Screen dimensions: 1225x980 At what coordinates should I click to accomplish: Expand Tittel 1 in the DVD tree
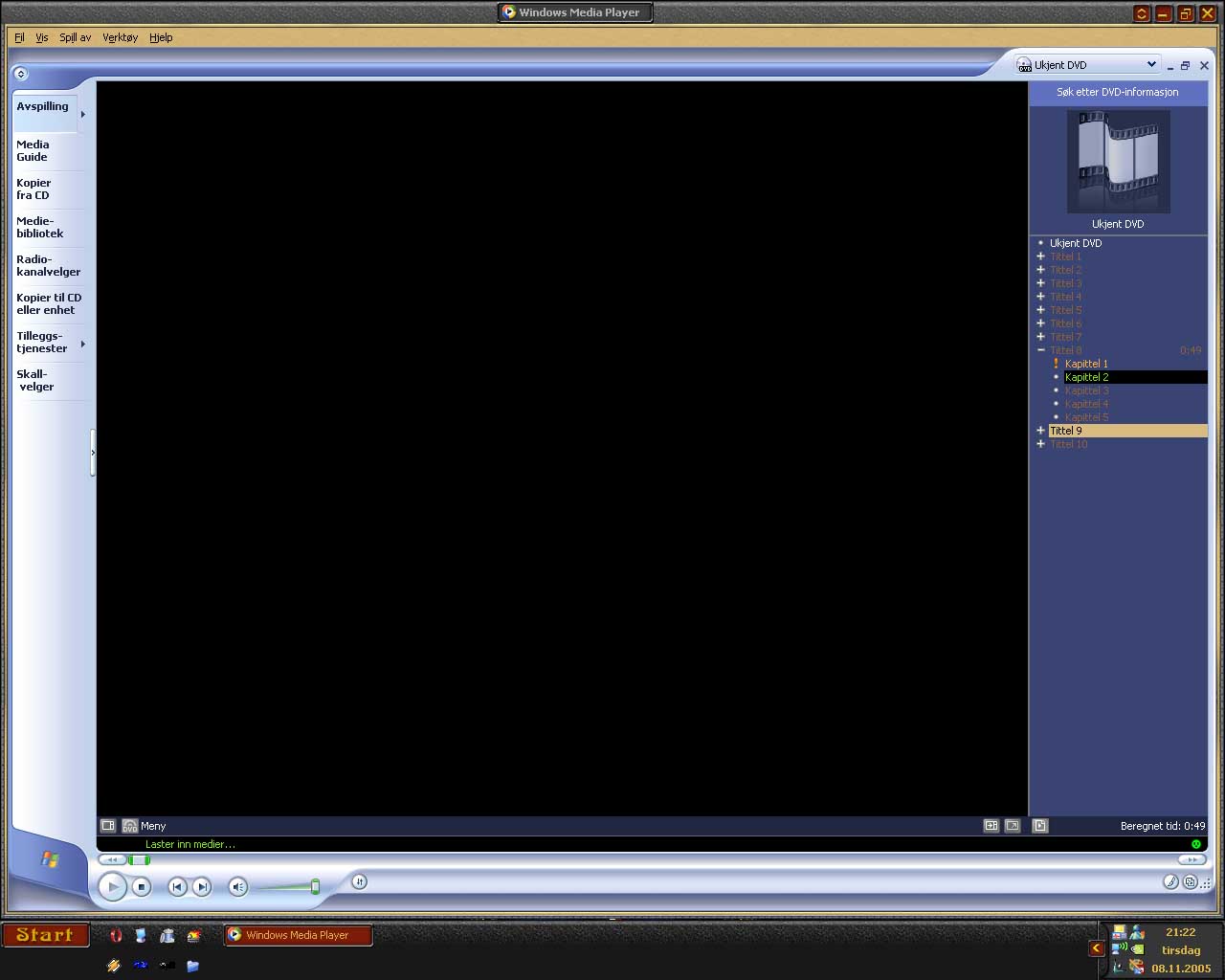click(1040, 256)
